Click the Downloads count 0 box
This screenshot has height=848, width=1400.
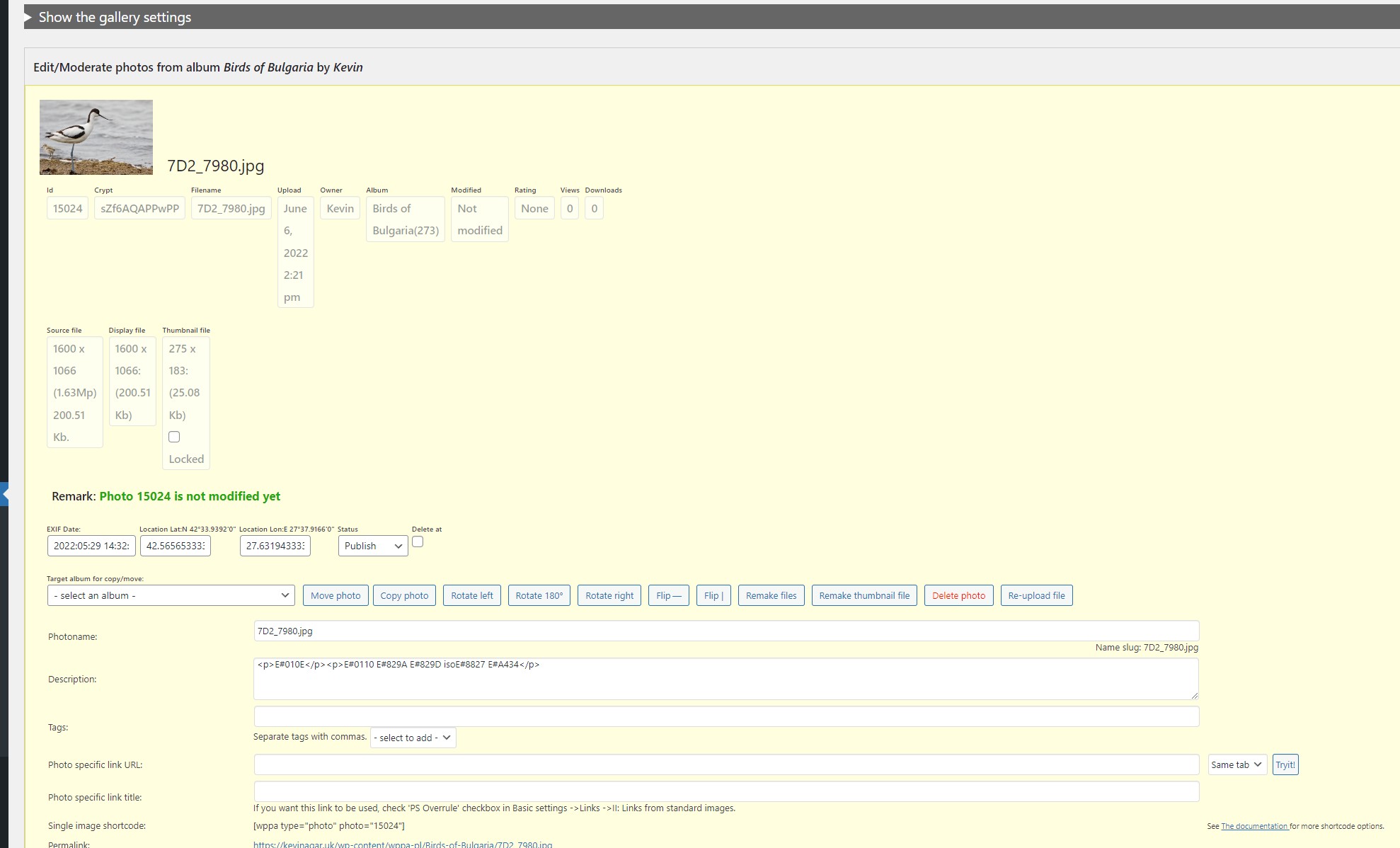pos(595,208)
